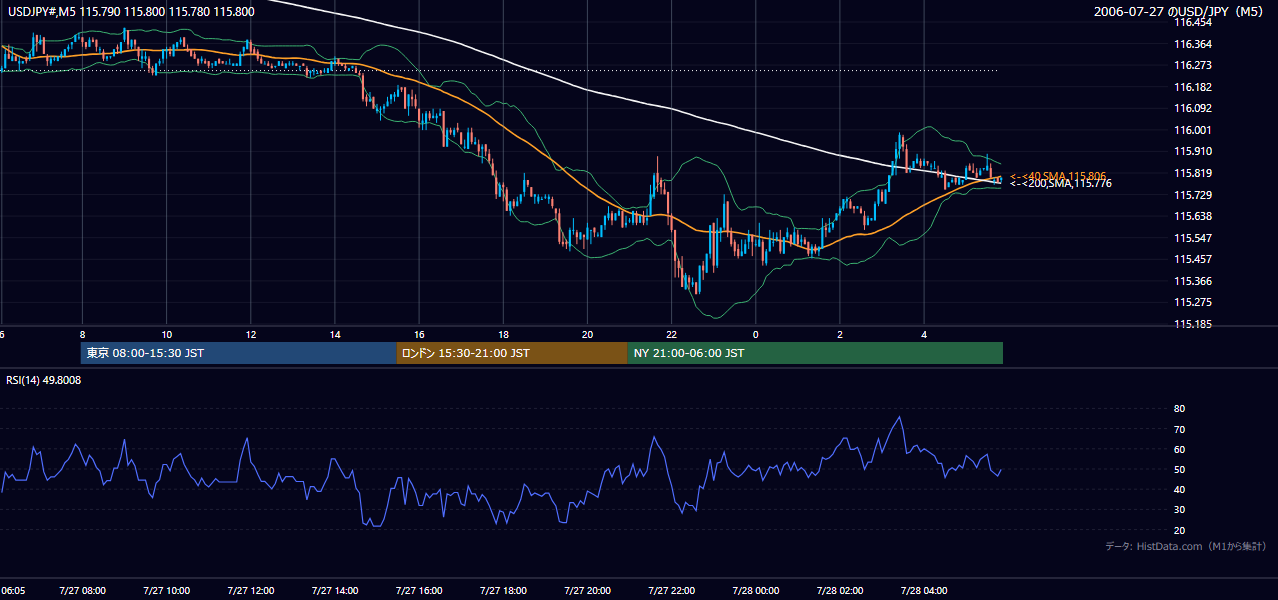Click RSI scale value 50
1278x600 pixels.
(x=1180, y=469)
